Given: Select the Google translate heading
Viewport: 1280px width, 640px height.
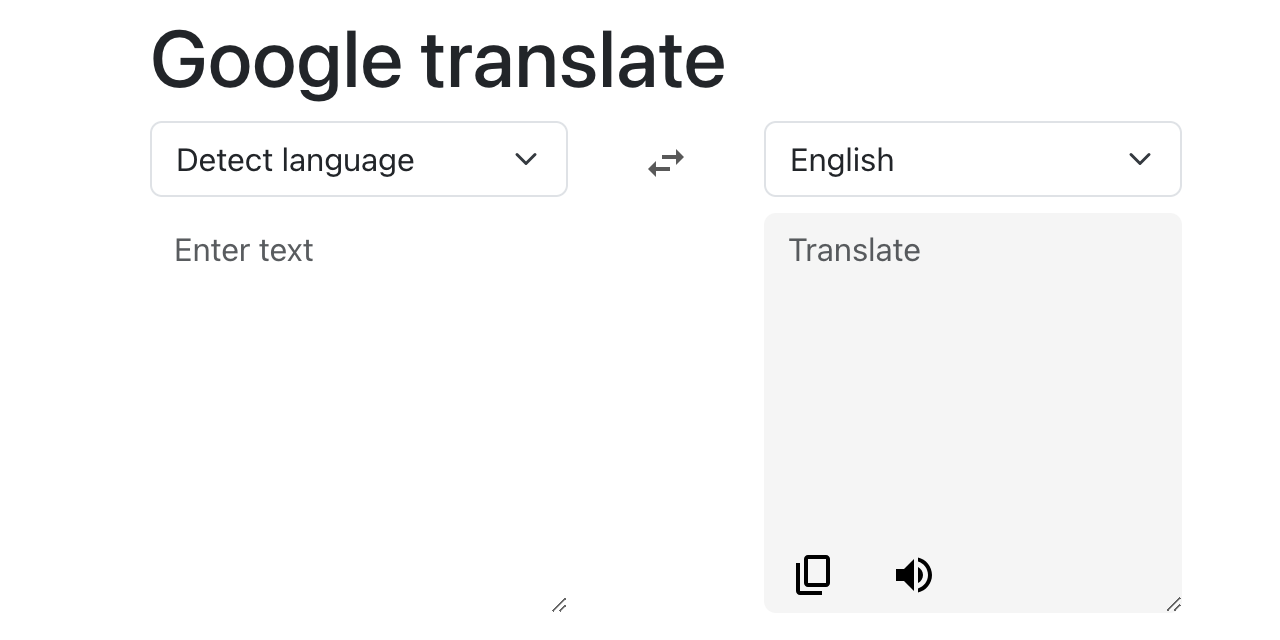Looking at the screenshot, I should [x=437, y=58].
